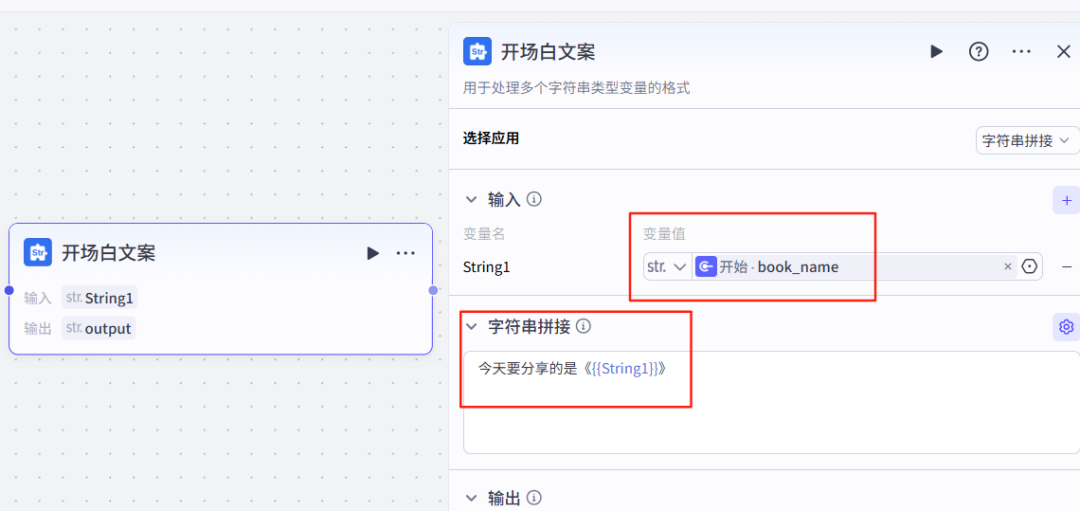Remove the String1 row with minus
The width and height of the screenshot is (1080, 511).
click(1066, 267)
